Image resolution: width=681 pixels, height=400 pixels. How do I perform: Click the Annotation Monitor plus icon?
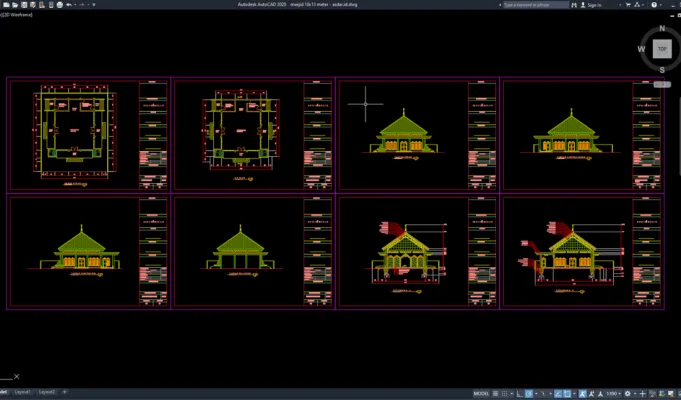click(x=642, y=394)
